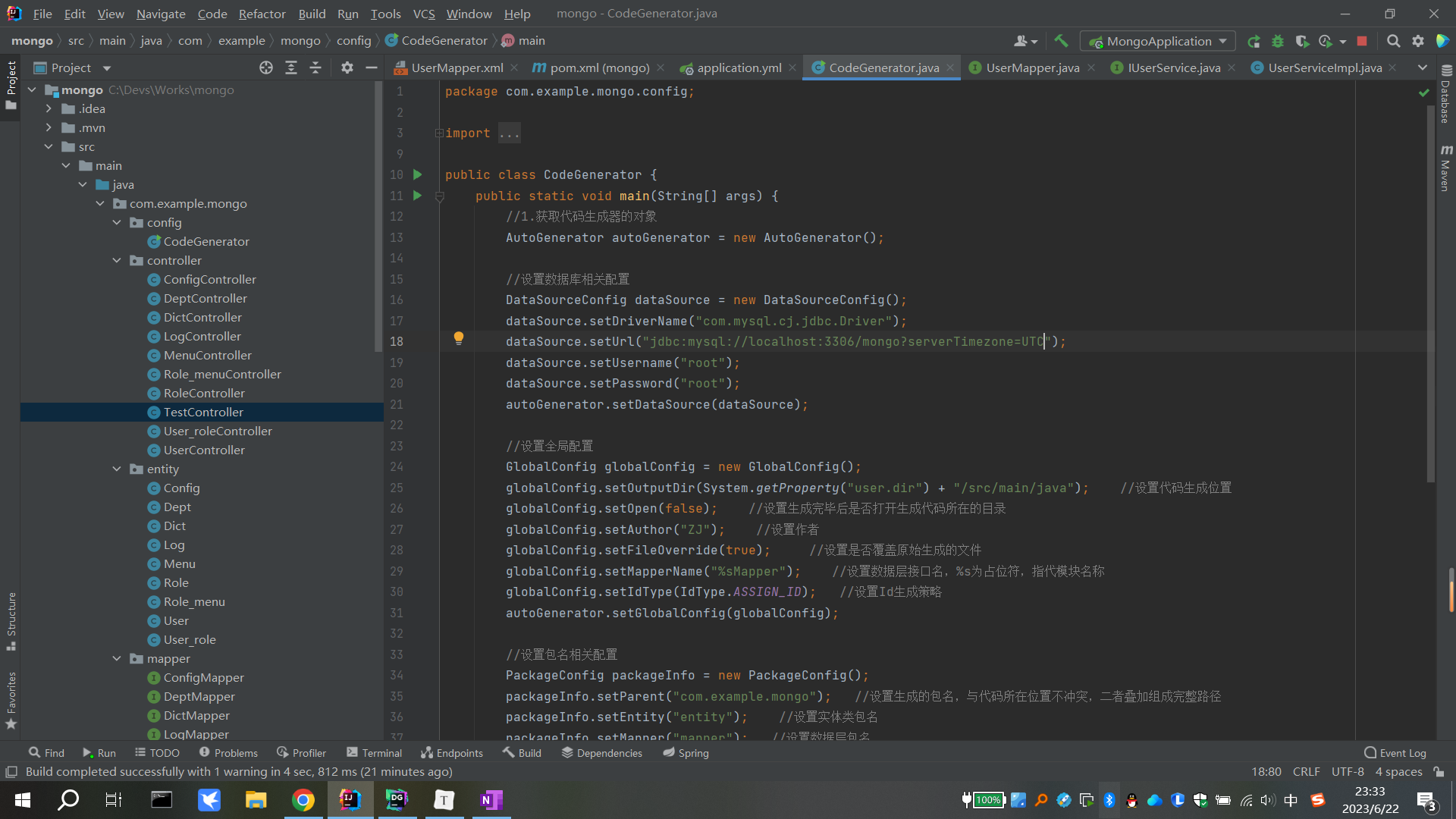Change UTF-8 file encoding in status bar

pyautogui.click(x=1348, y=771)
